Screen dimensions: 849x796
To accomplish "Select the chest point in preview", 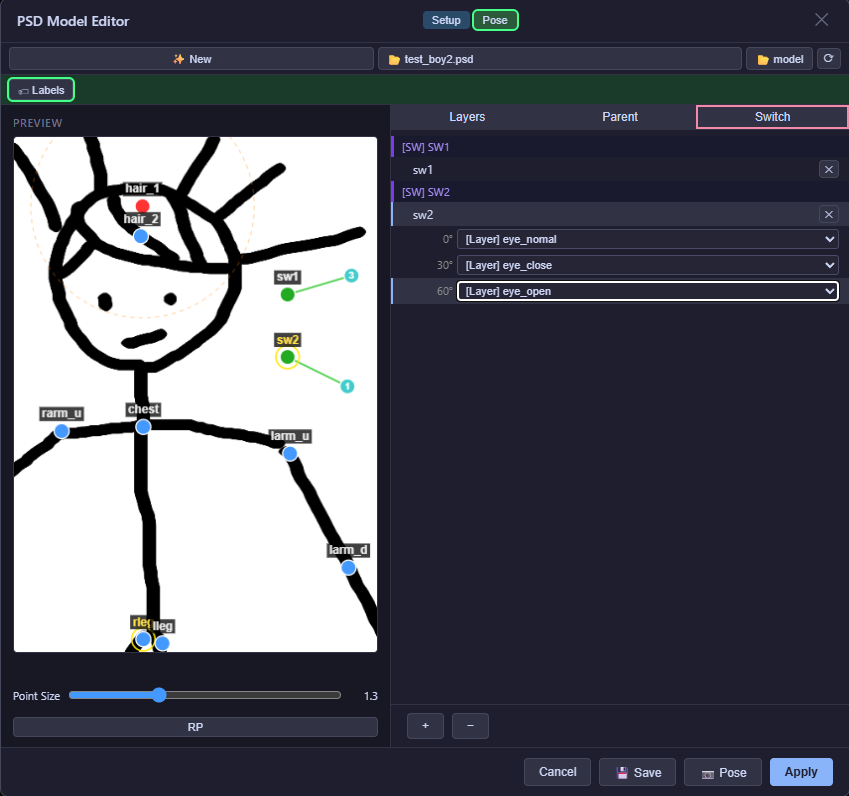I will pos(143,427).
